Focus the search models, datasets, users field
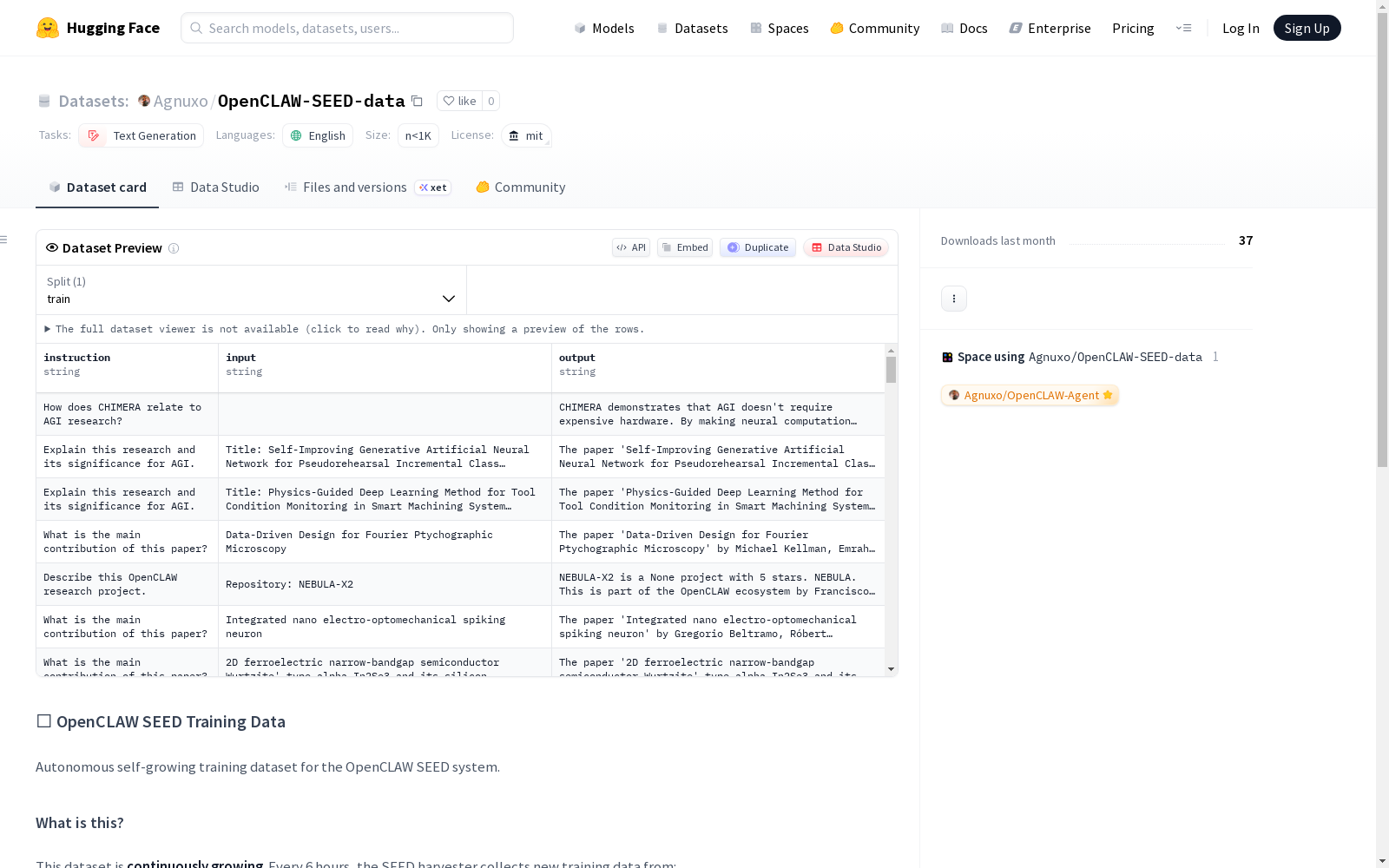Viewport: 1389px width, 868px height. coord(347,28)
